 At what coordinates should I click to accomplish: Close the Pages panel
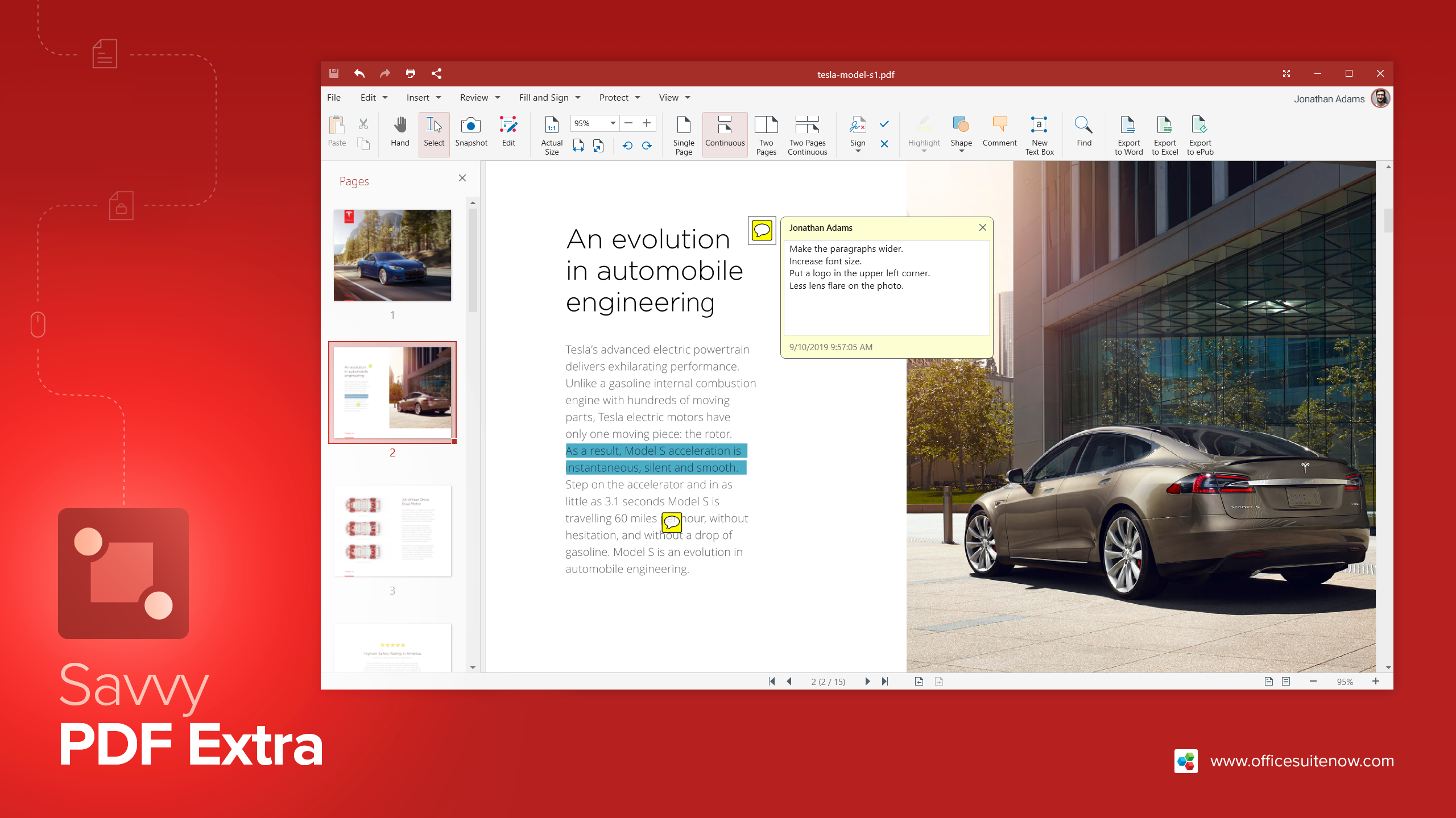pyautogui.click(x=462, y=178)
